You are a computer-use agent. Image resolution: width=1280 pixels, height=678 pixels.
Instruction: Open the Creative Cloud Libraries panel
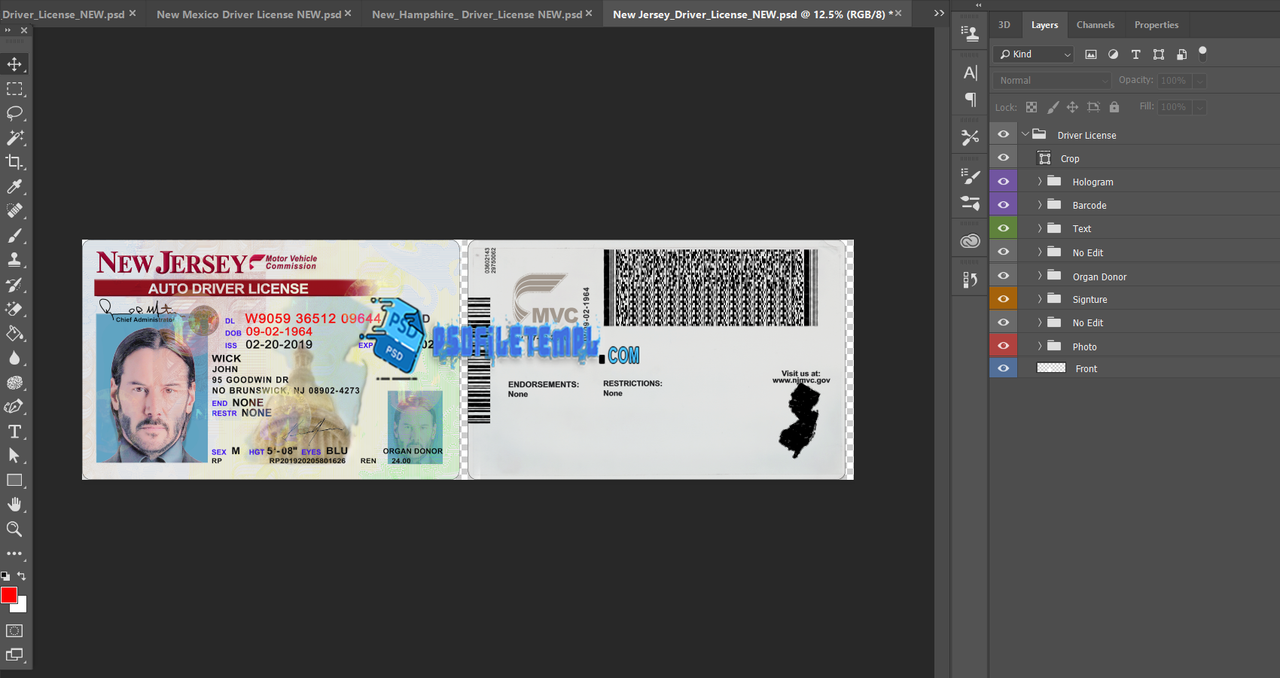coord(970,241)
